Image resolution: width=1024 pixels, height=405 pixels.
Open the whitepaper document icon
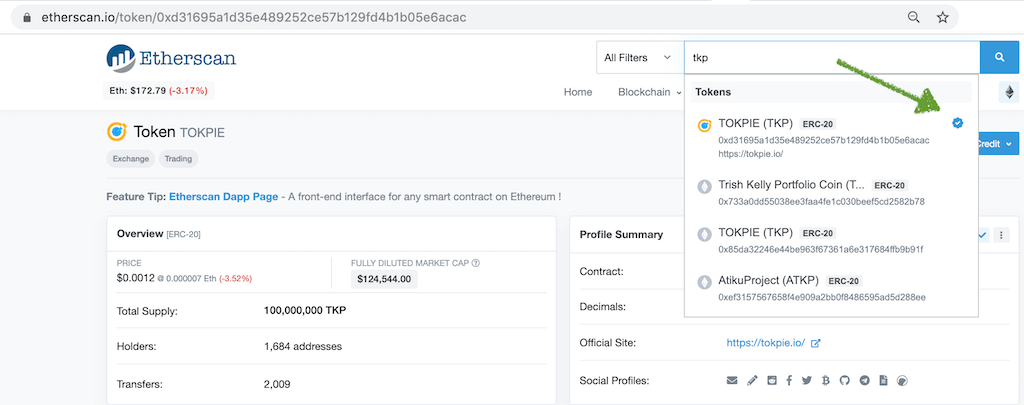[x=883, y=380]
